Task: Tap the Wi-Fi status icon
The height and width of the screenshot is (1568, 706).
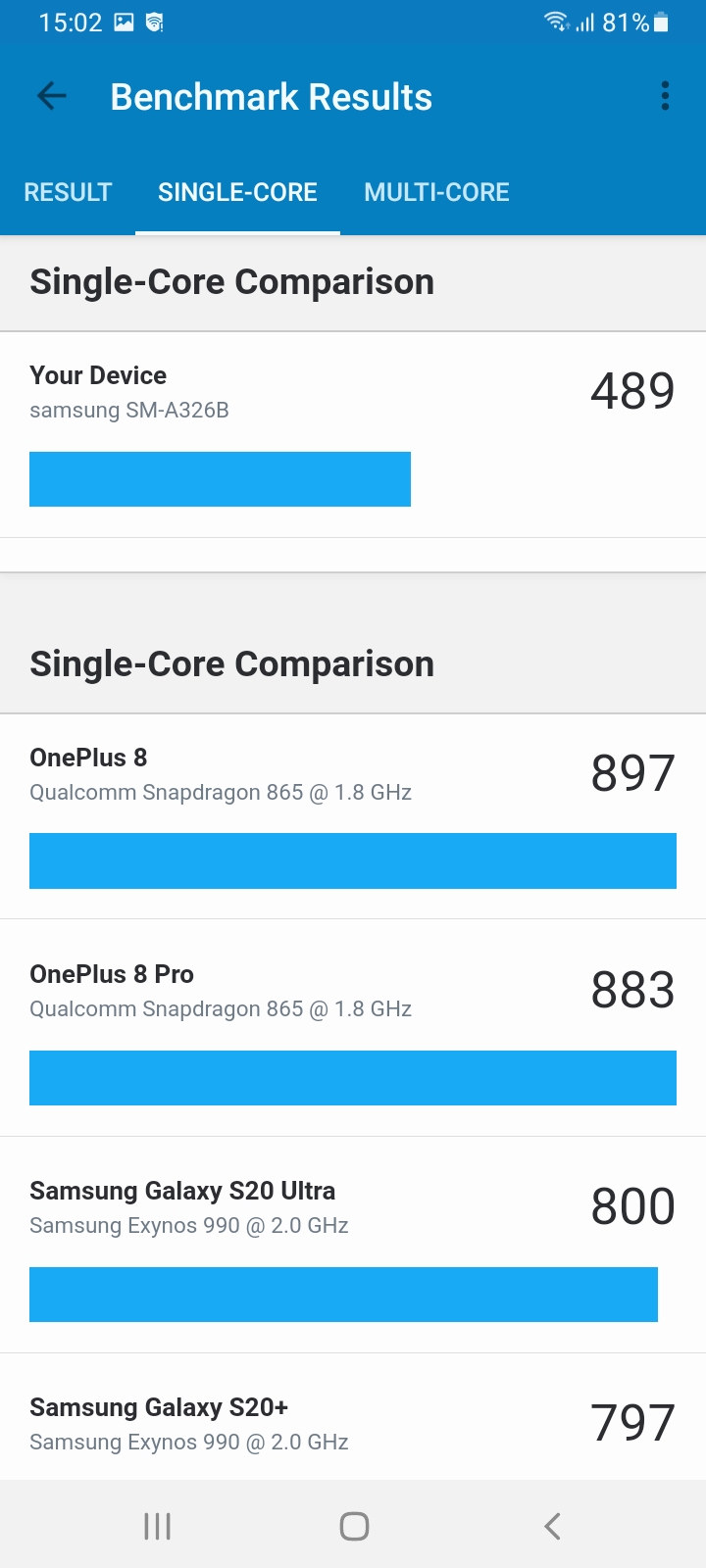Action: pyautogui.click(x=556, y=22)
